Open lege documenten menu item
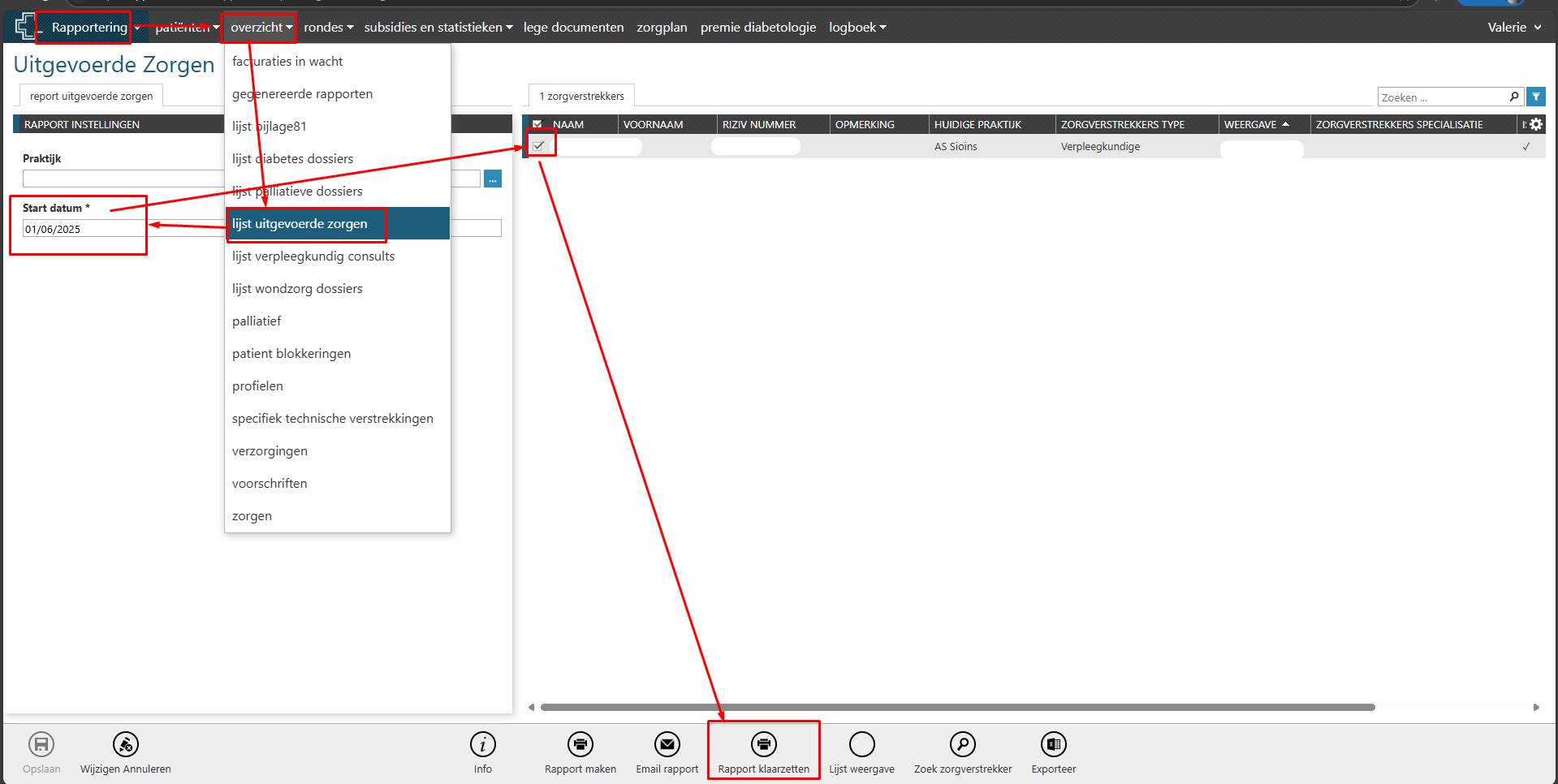This screenshot has width=1558, height=784. click(x=573, y=28)
